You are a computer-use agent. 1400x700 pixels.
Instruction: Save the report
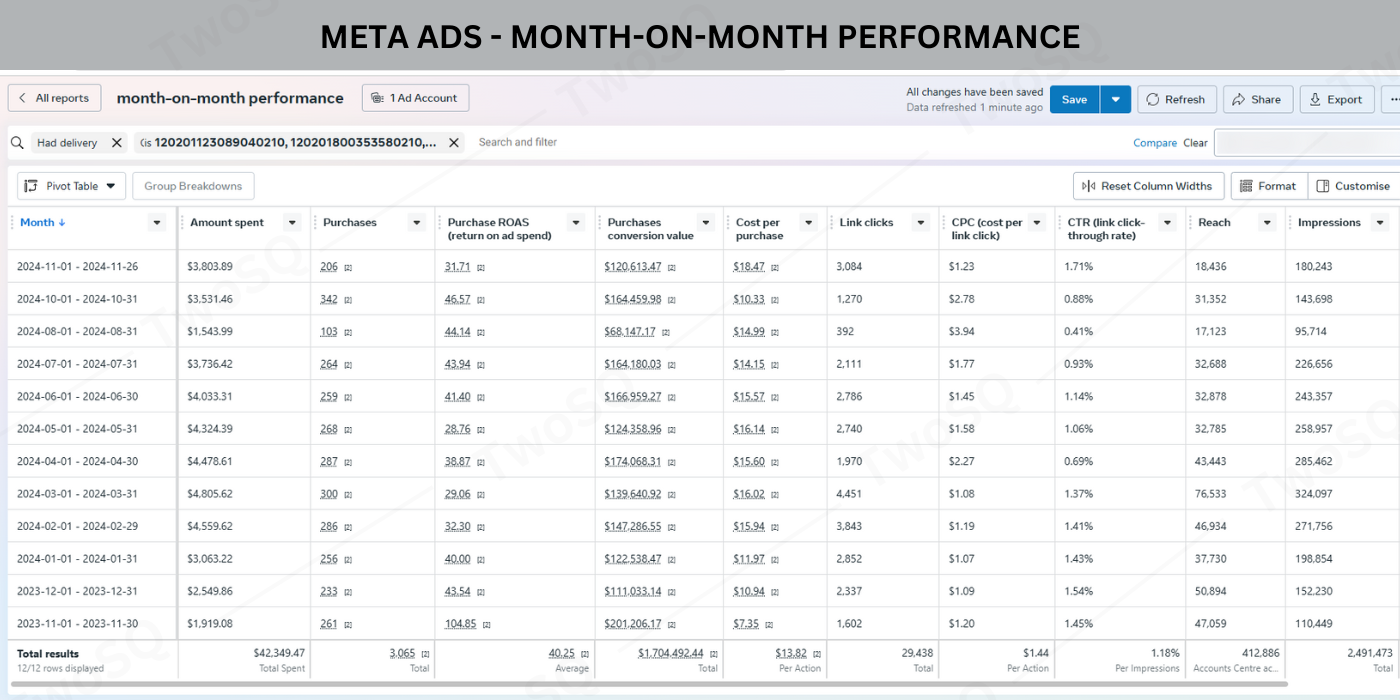[1074, 99]
